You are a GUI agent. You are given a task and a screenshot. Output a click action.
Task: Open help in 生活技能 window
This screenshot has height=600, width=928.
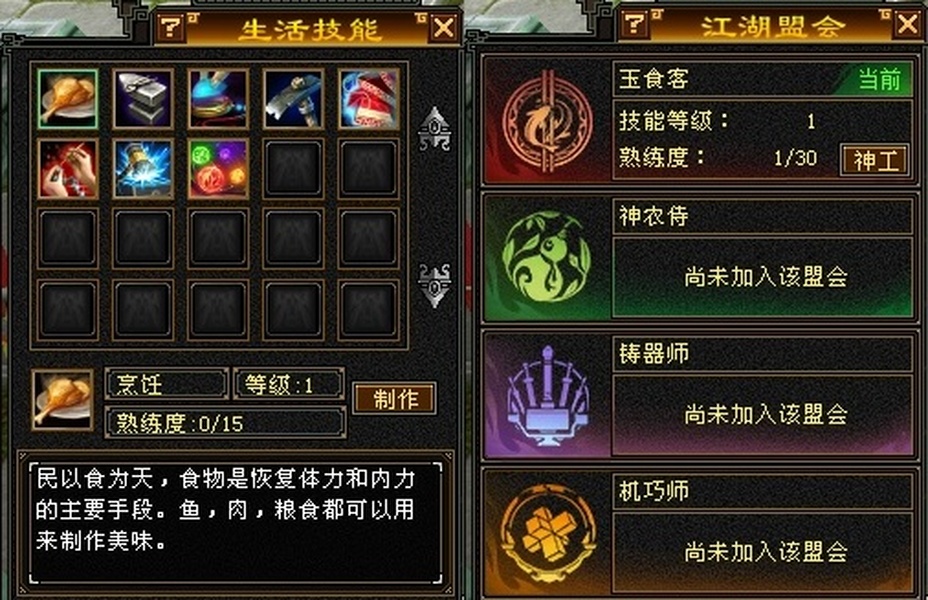coord(171,27)
